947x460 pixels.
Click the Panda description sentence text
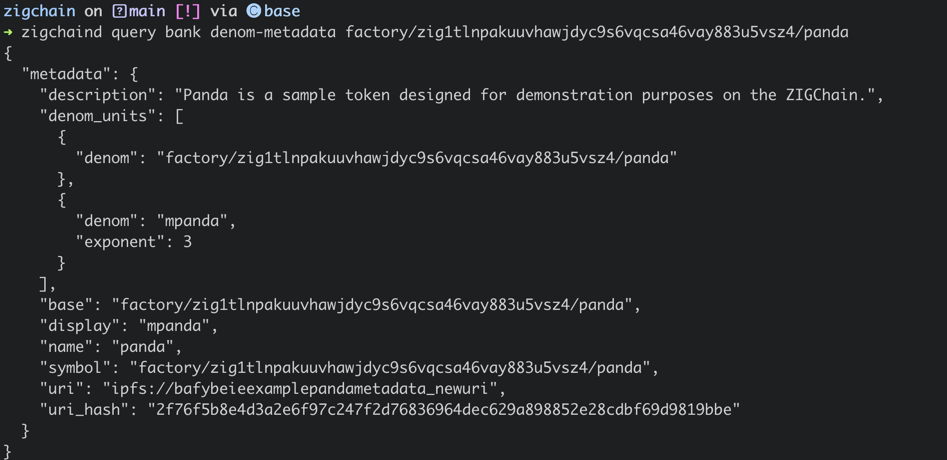[528, 95]
